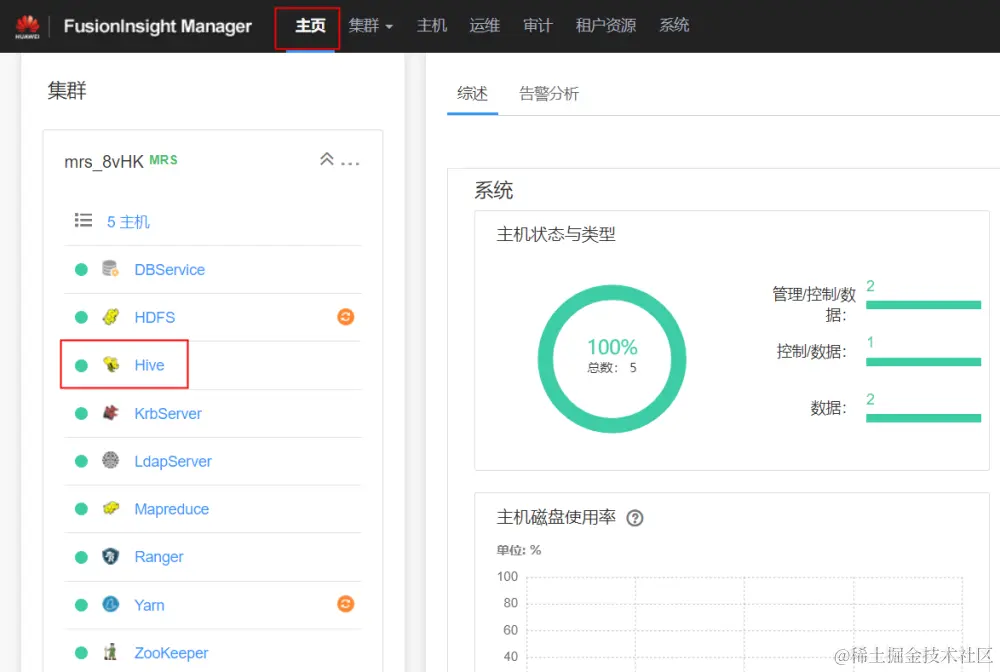The height and width of the screenshot is (672, 1000).
Task: Click green status dot for ZooKeeper
Action: click(x=81, y=653)
